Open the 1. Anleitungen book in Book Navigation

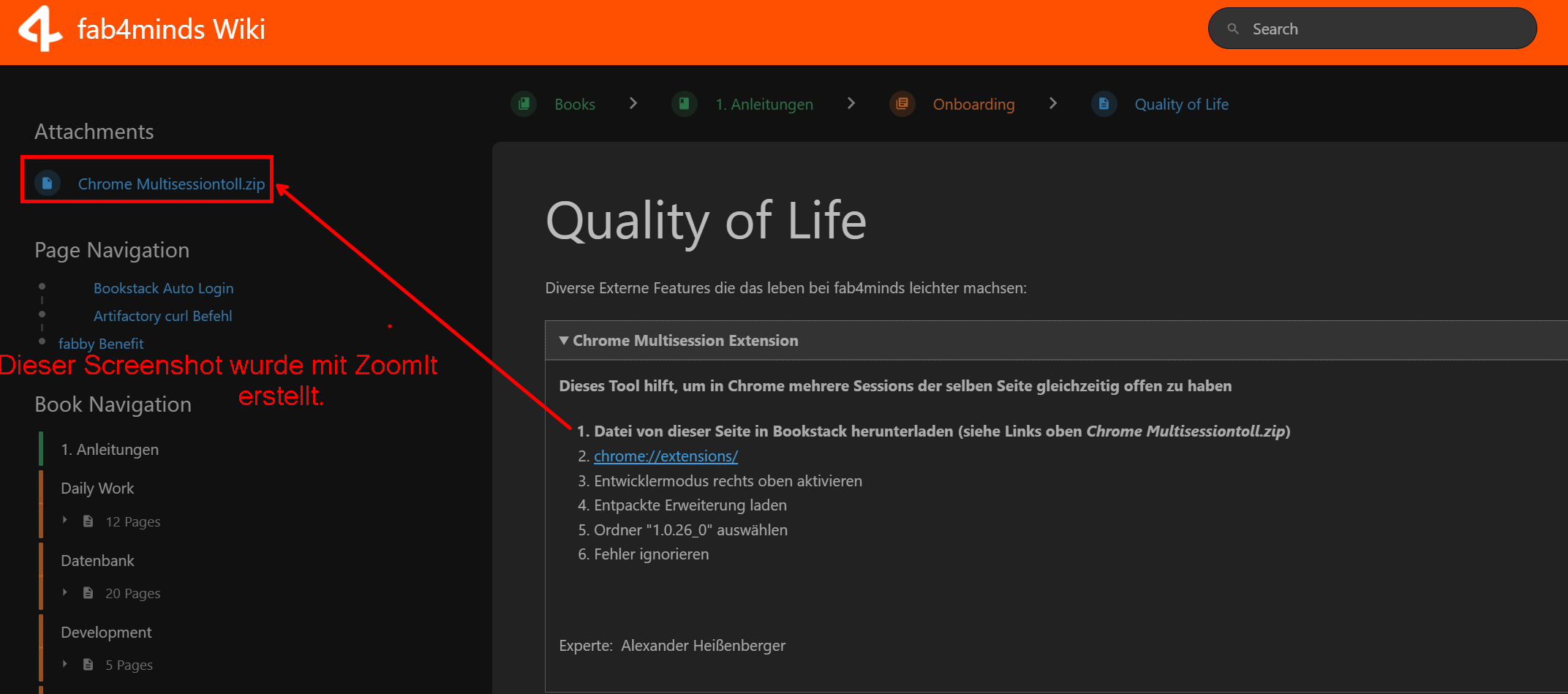point(110,450)
